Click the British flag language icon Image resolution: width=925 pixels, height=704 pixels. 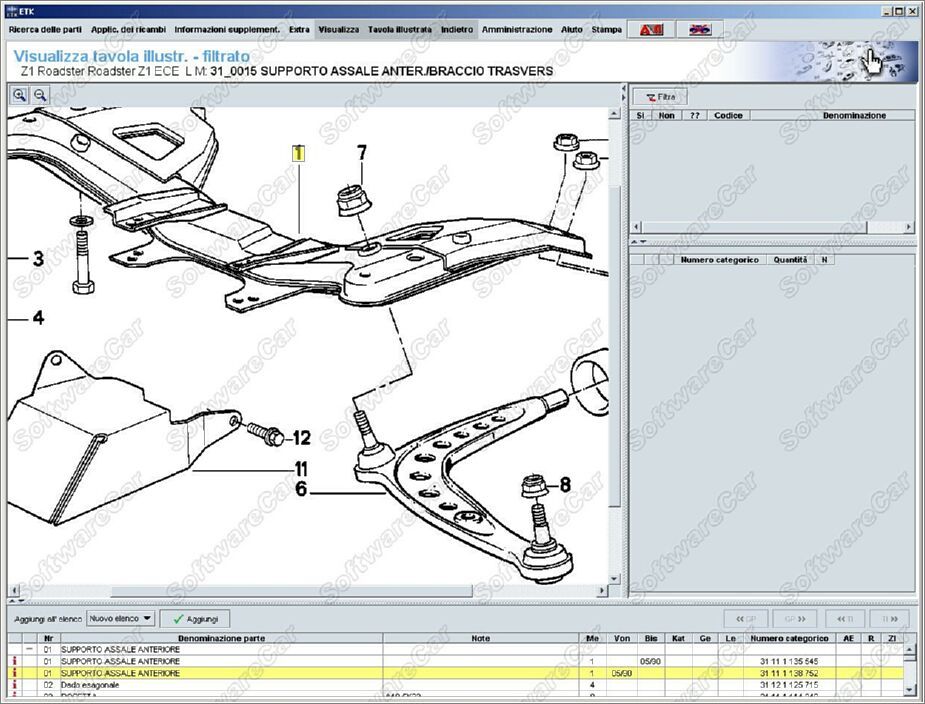[699, 30]
